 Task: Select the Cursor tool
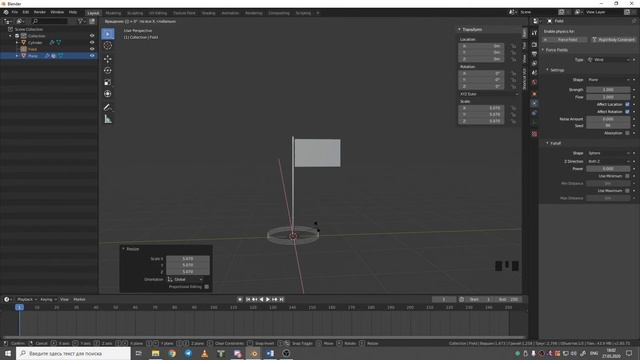tap(108, 46)
